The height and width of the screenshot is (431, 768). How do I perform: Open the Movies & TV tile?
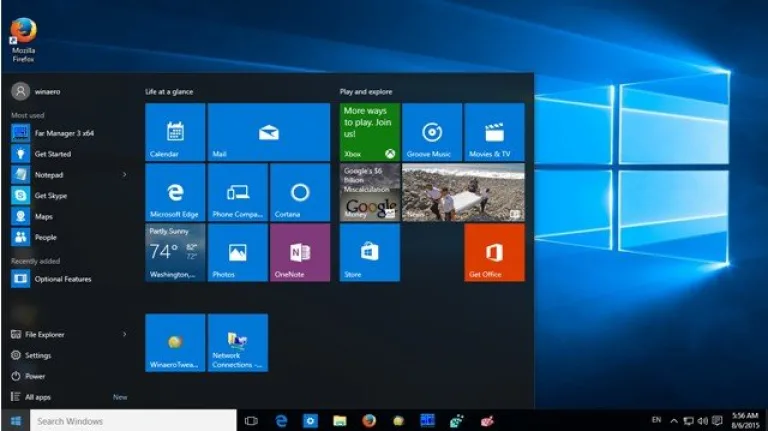point(494,132)
